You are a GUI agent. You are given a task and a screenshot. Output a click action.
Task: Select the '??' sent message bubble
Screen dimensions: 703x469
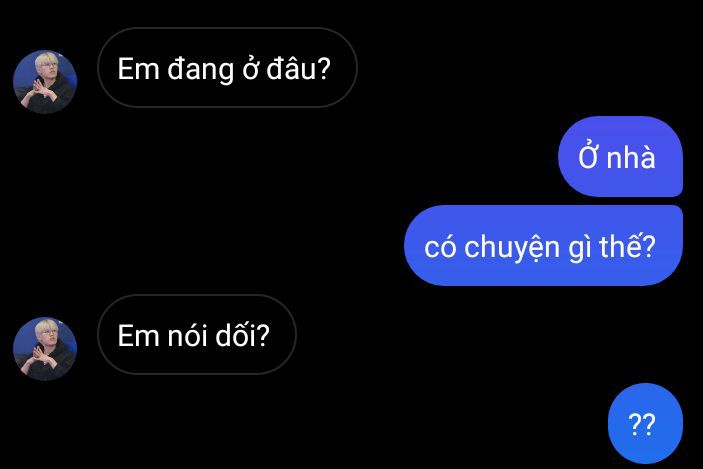[x=645, y=423]
